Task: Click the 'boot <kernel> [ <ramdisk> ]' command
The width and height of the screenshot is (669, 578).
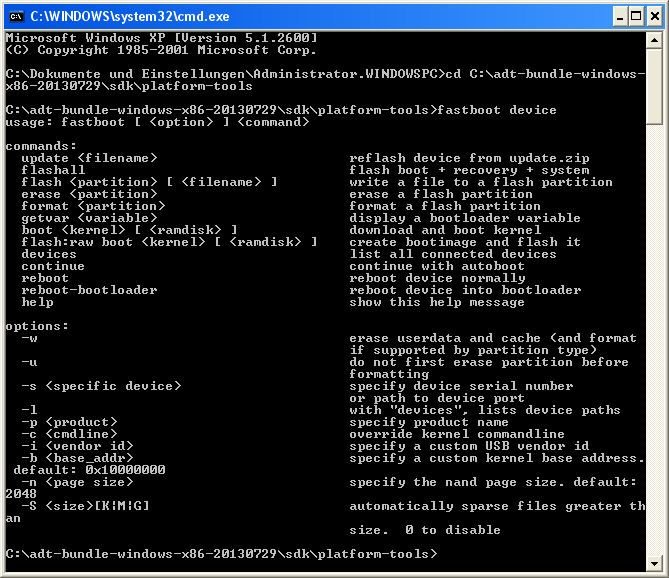Action: click(129, 230)
